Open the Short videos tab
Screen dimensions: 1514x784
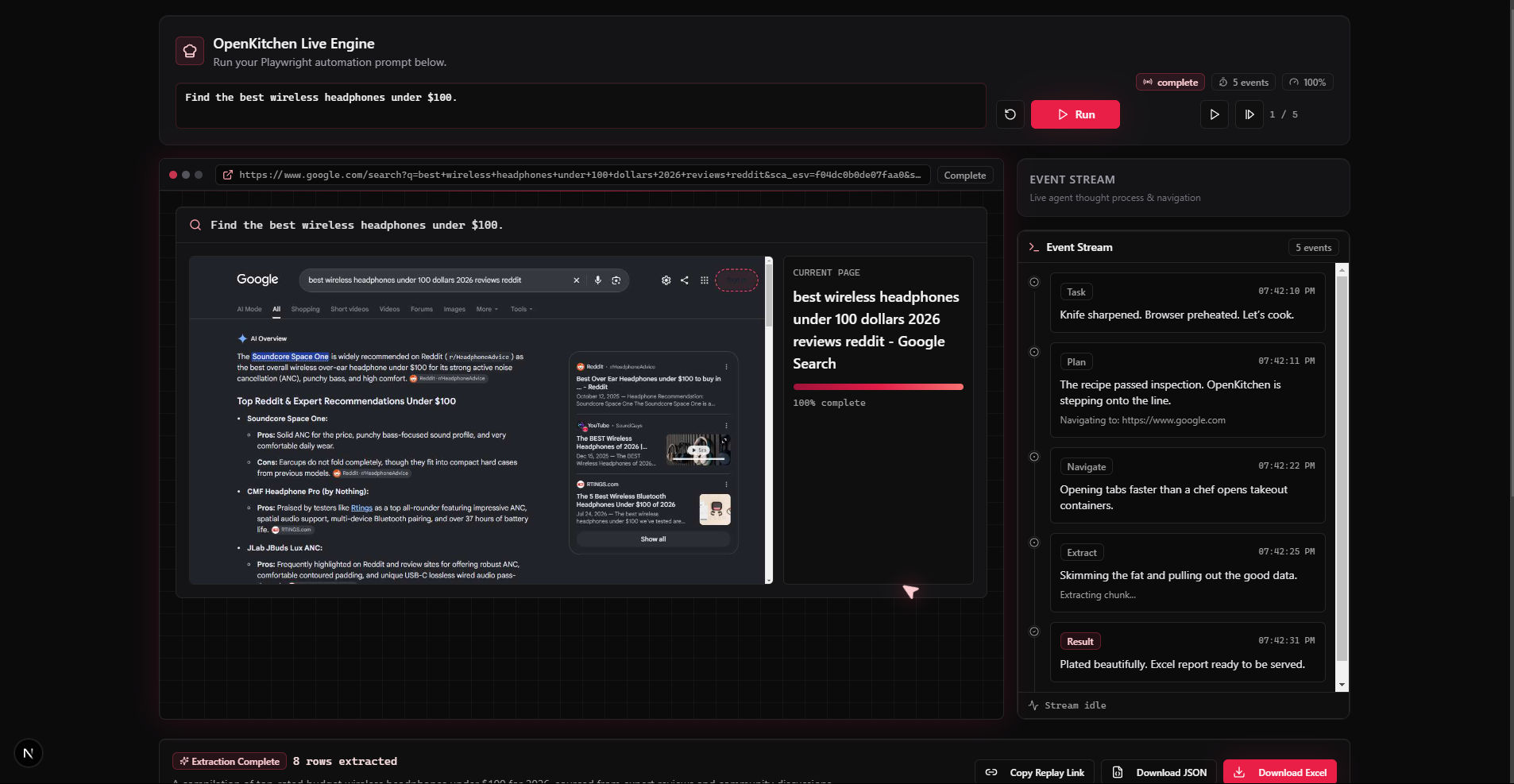[350, 309]
